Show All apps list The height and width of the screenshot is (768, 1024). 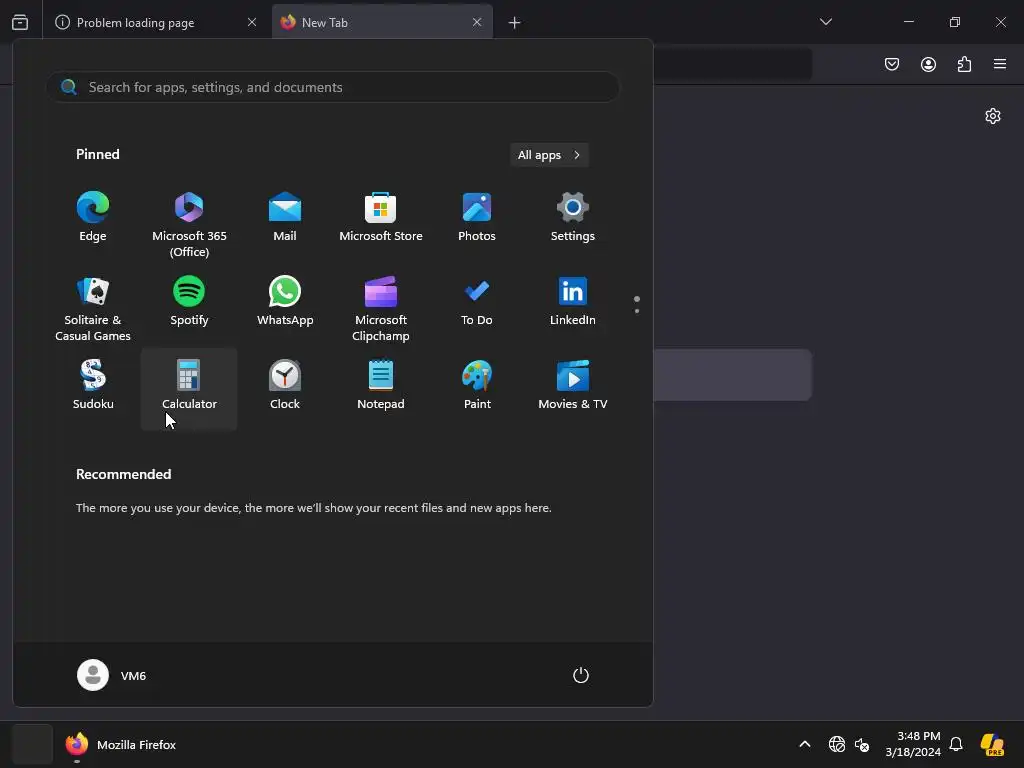(549, 155)
